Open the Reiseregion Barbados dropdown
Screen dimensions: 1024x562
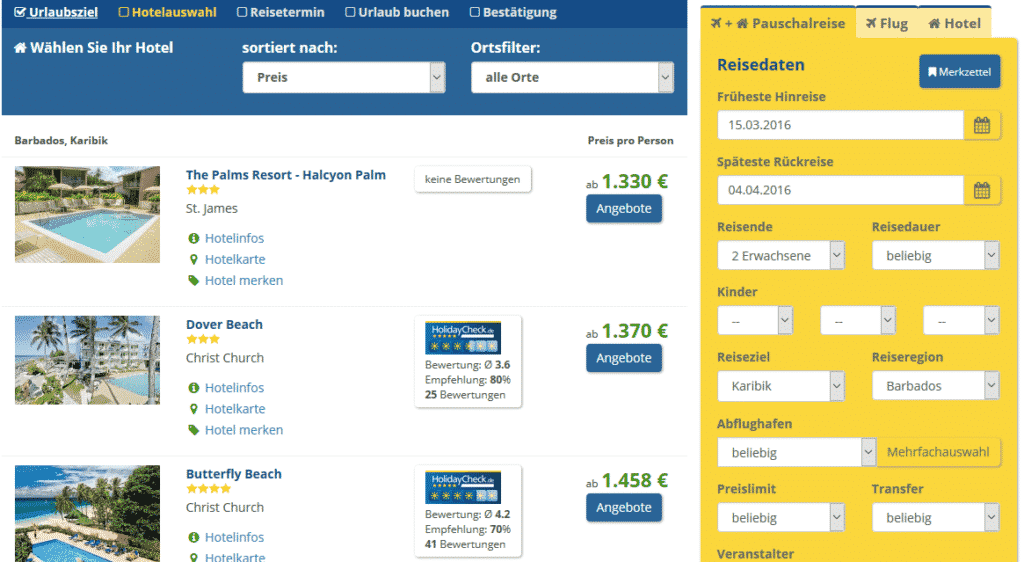point(935,386)
